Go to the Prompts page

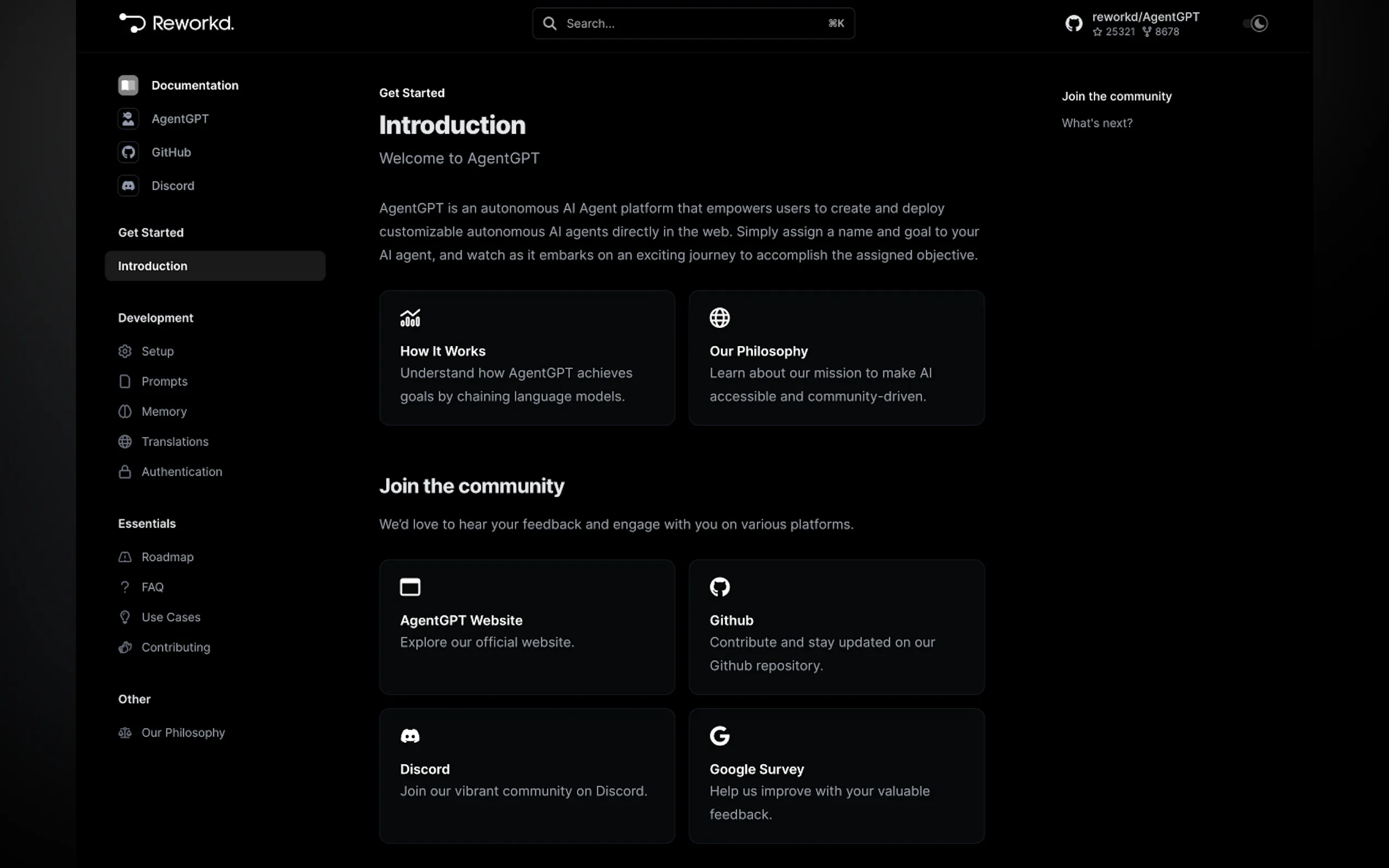[164, 381]
